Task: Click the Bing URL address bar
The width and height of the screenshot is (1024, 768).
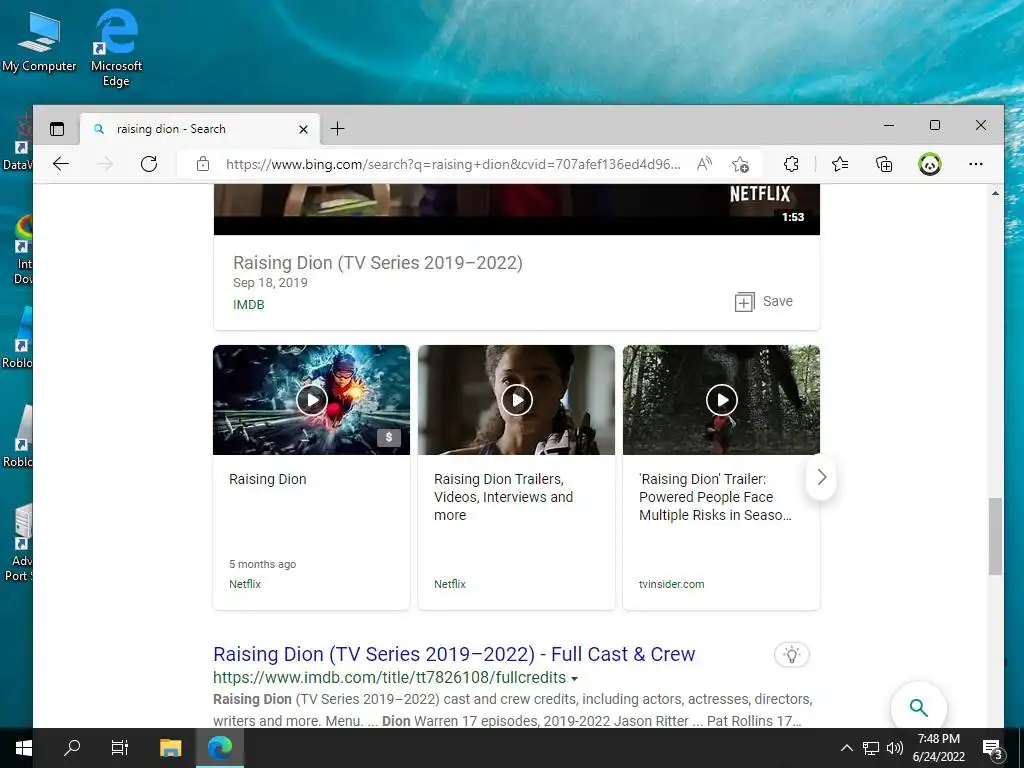Action: tap(453, 164)
